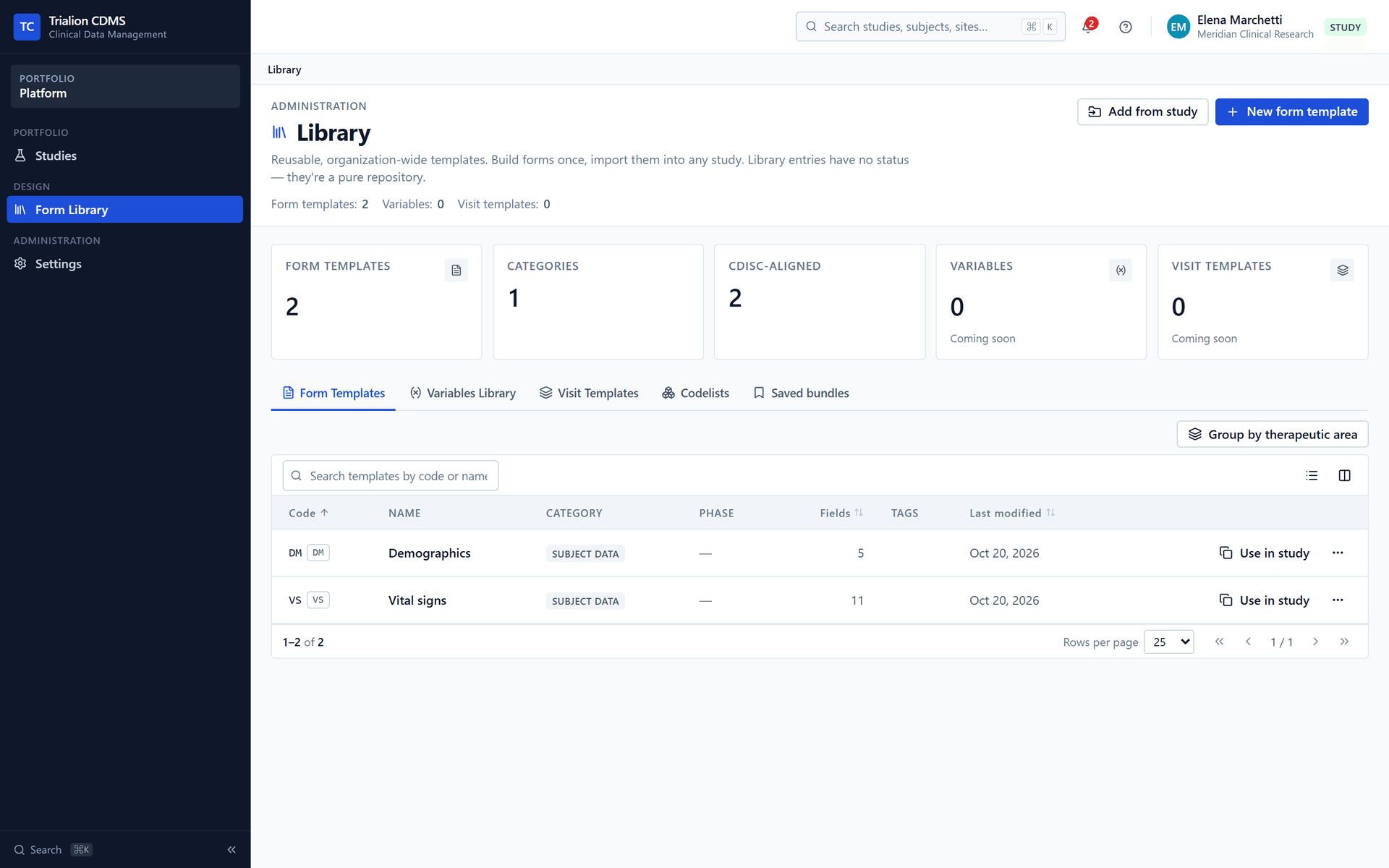The height and width of the screenshot is (868, 1389).
Task: Click Add from study button
Action: coord(1142,111)
